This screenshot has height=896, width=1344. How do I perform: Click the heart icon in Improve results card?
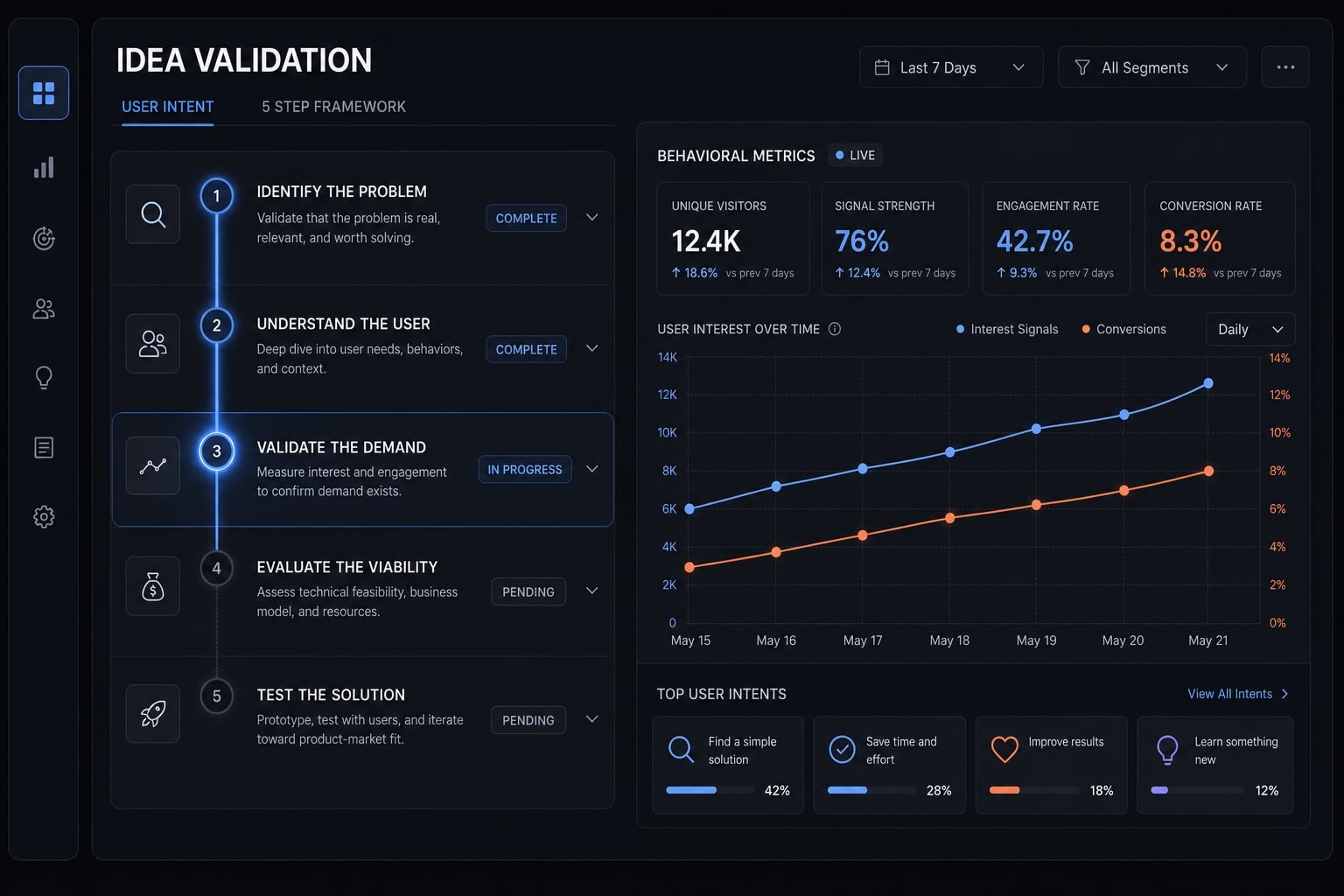coord(1004,749)
